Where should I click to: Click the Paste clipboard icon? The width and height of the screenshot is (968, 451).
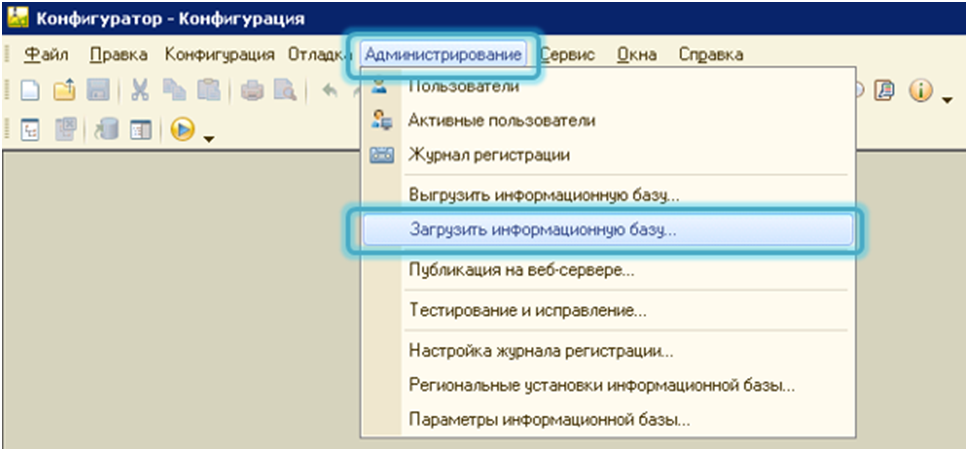pyautogui.click(x=208, y=91)
